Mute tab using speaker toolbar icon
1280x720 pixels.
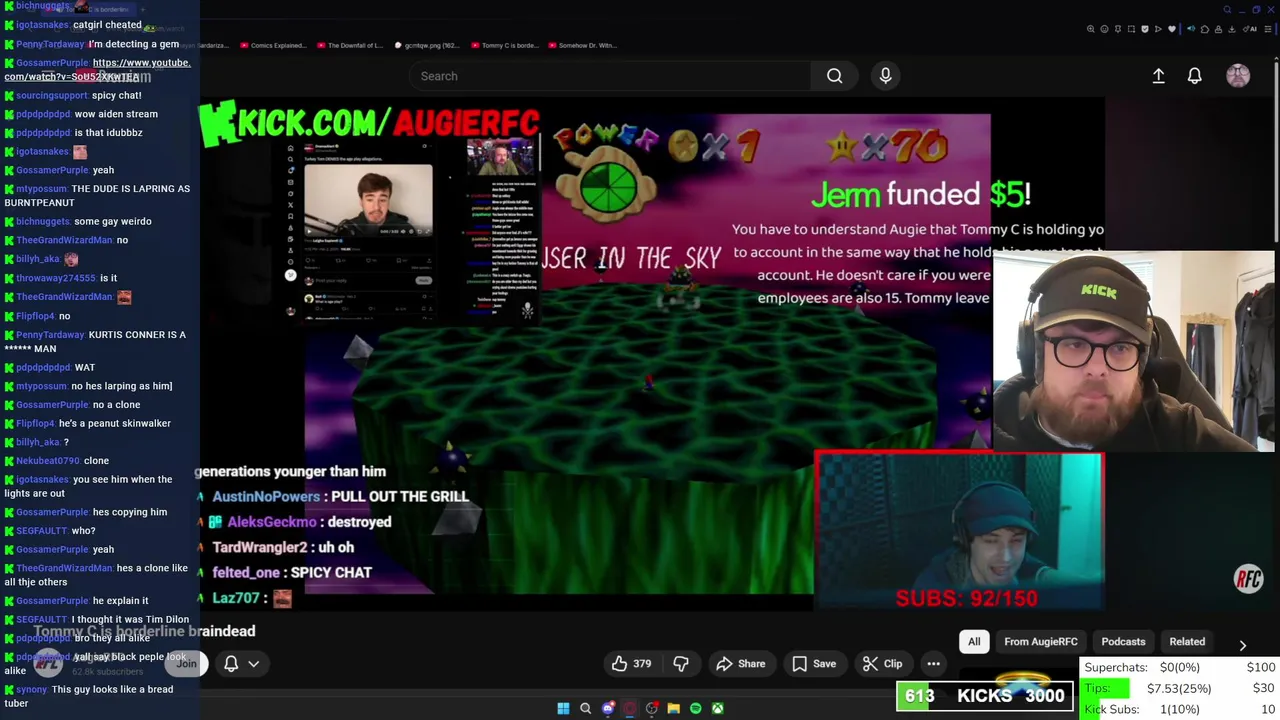1191,29
